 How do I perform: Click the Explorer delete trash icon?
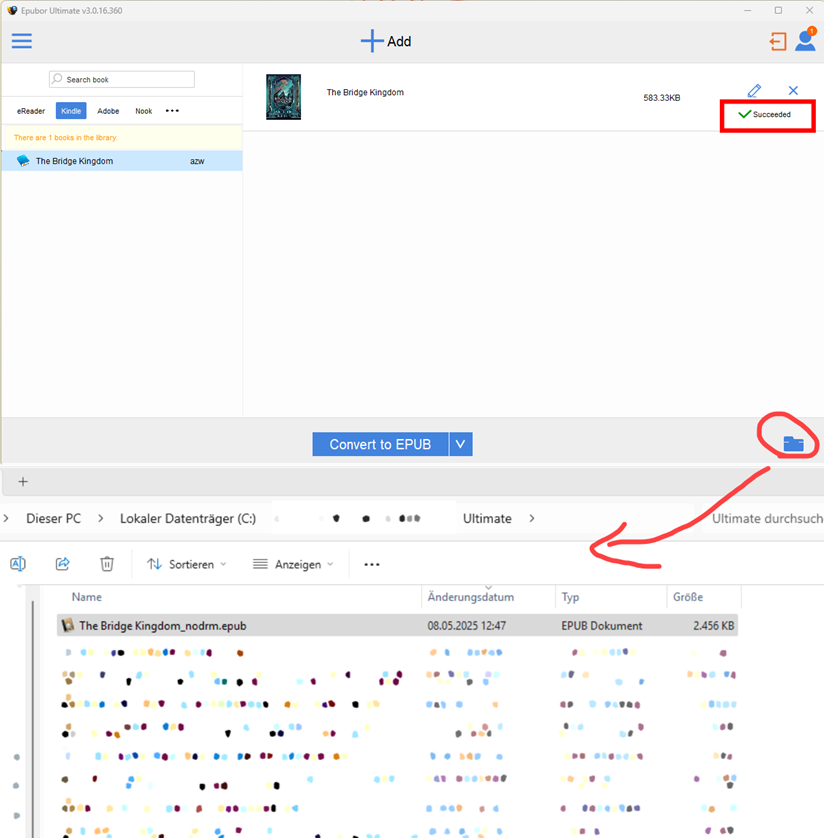[107, 564]
